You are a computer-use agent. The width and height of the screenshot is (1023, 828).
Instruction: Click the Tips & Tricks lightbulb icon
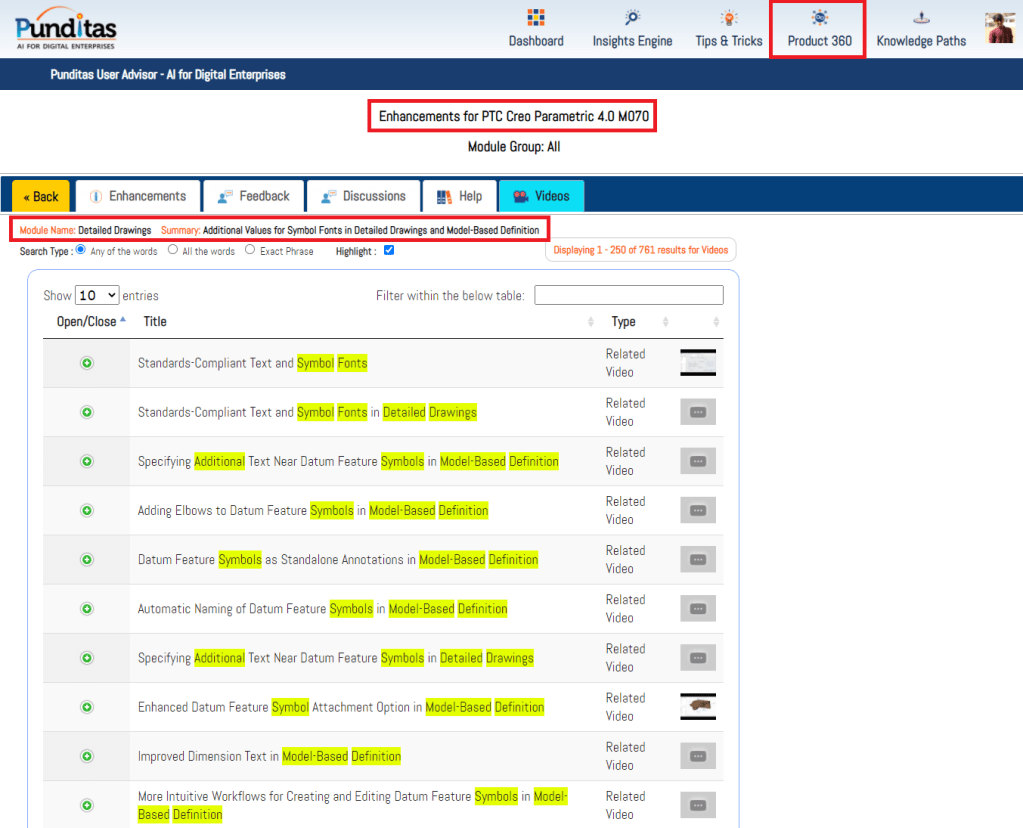729,19
